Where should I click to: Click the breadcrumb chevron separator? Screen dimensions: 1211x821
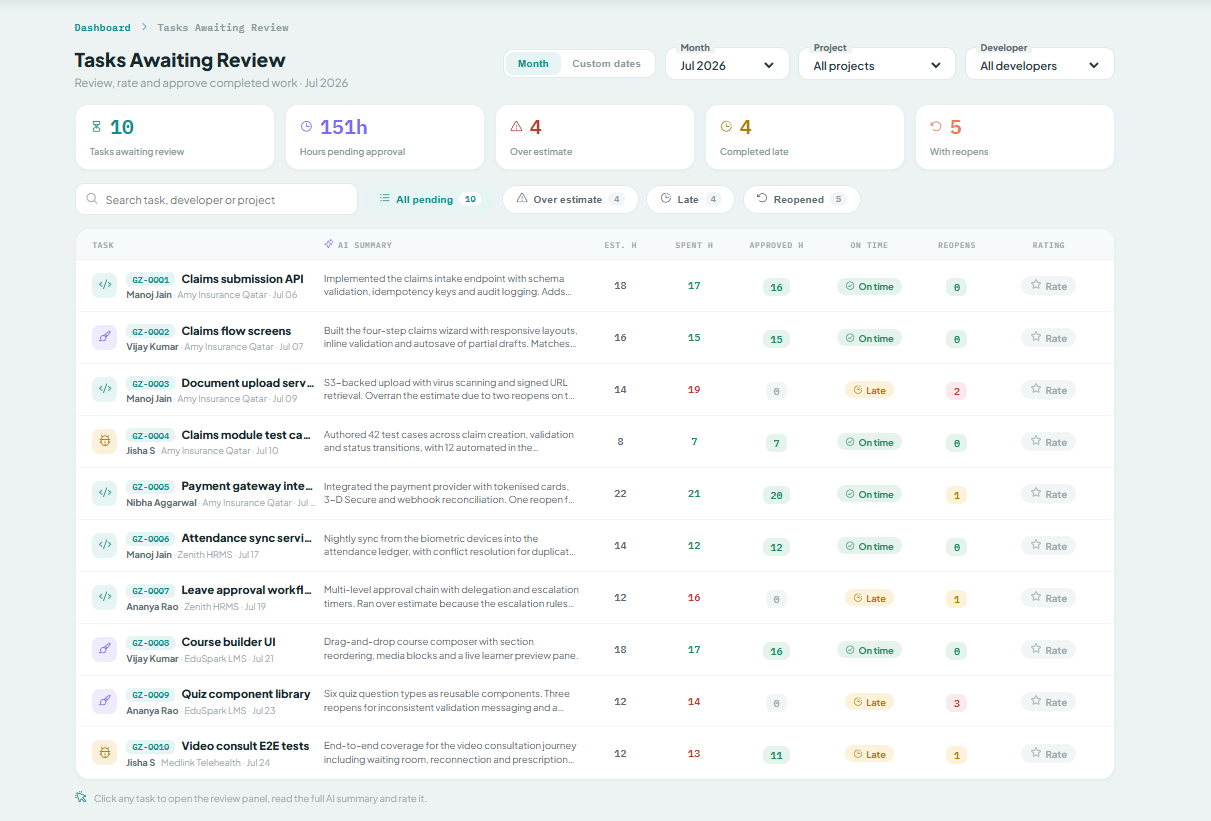coord(144,27)
